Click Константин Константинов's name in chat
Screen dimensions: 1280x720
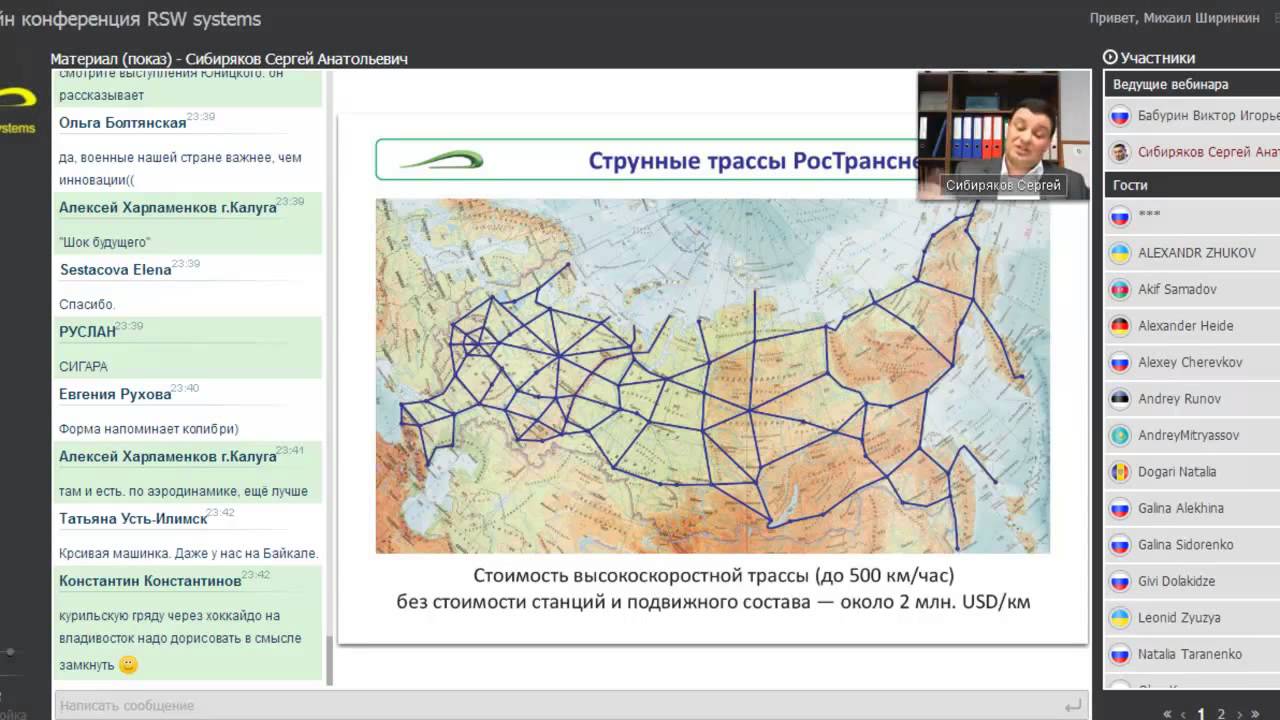(150, 581)
